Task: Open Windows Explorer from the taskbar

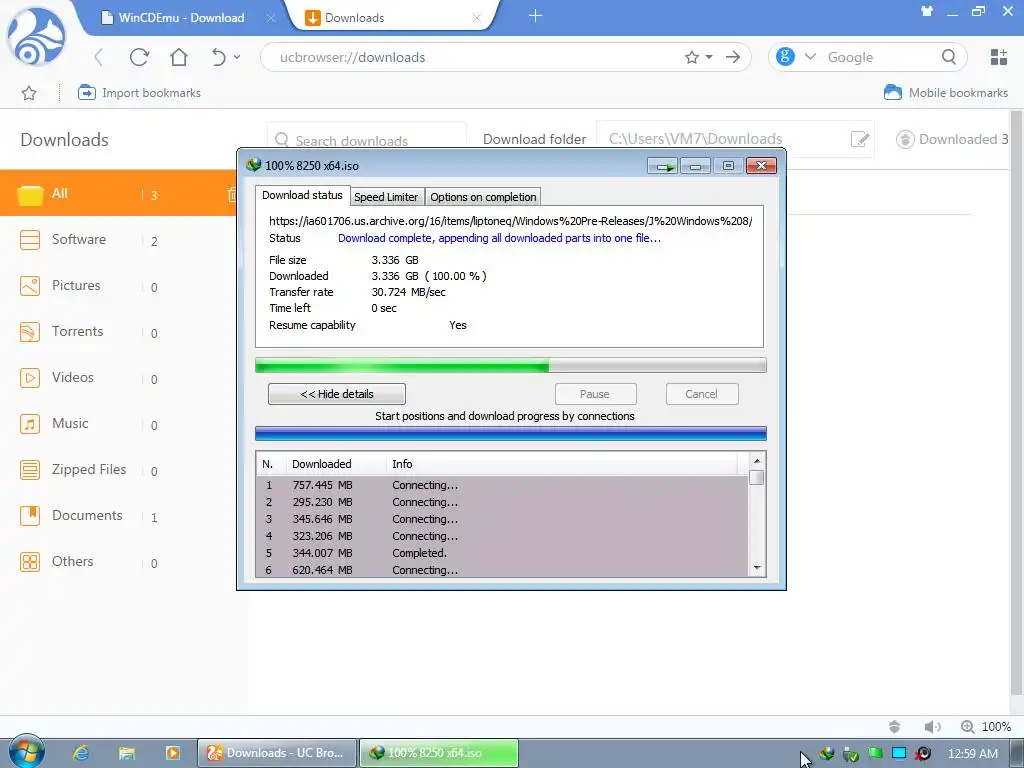Action: 127,753
